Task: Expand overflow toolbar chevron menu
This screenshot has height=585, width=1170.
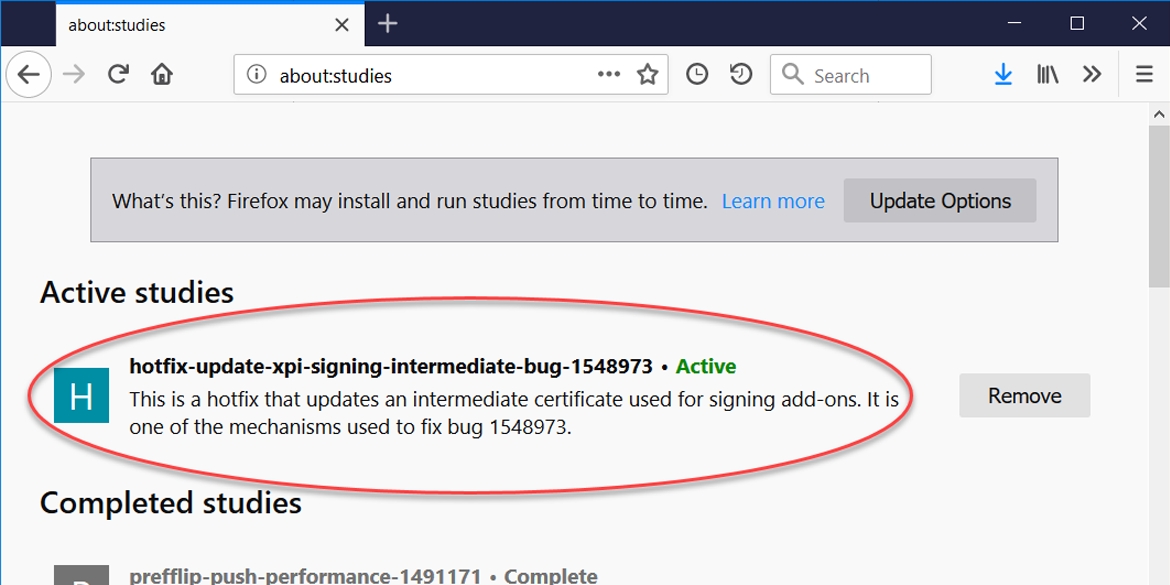Action: pos(1092,74)
